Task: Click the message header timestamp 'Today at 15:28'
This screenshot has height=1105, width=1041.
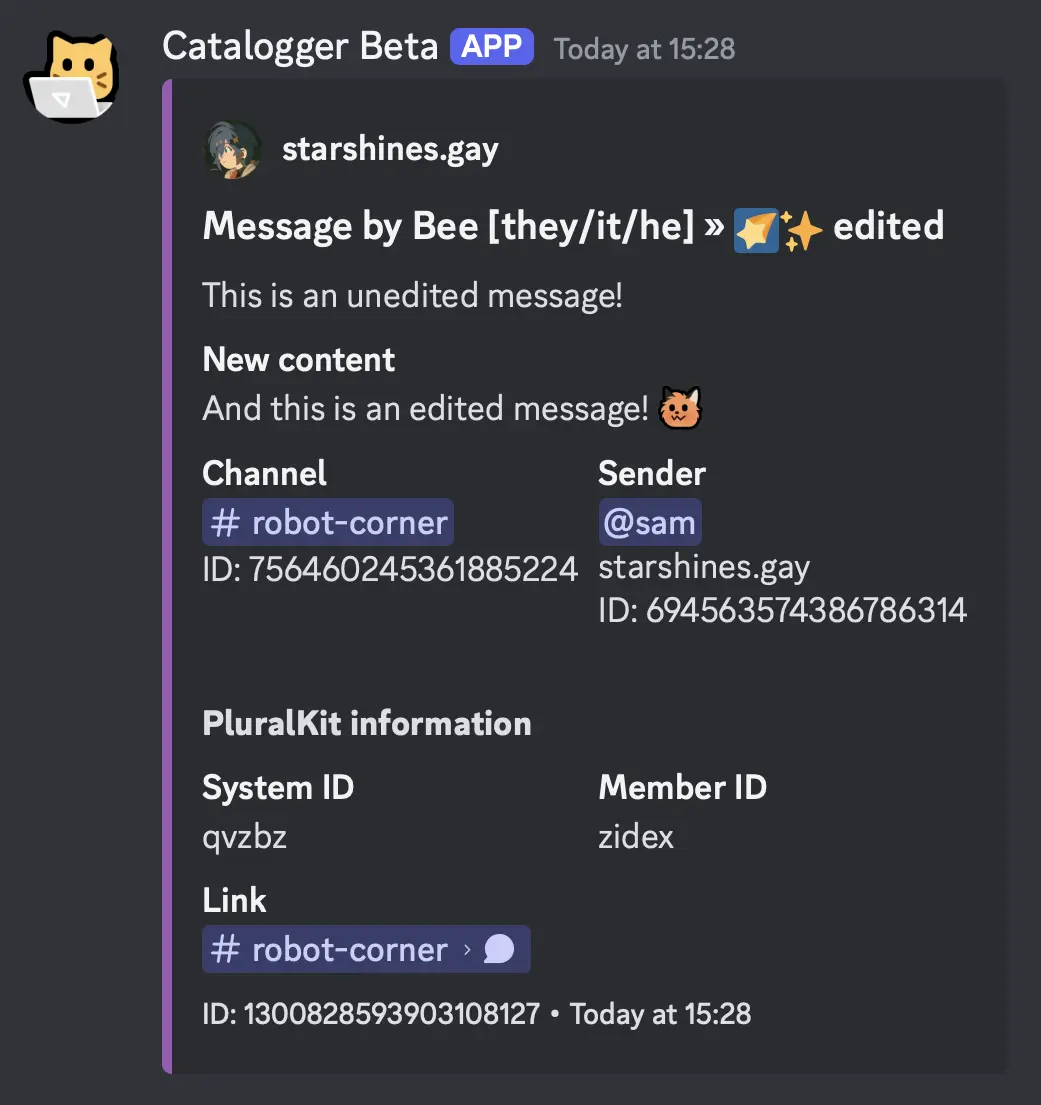Action: (644, 48)
